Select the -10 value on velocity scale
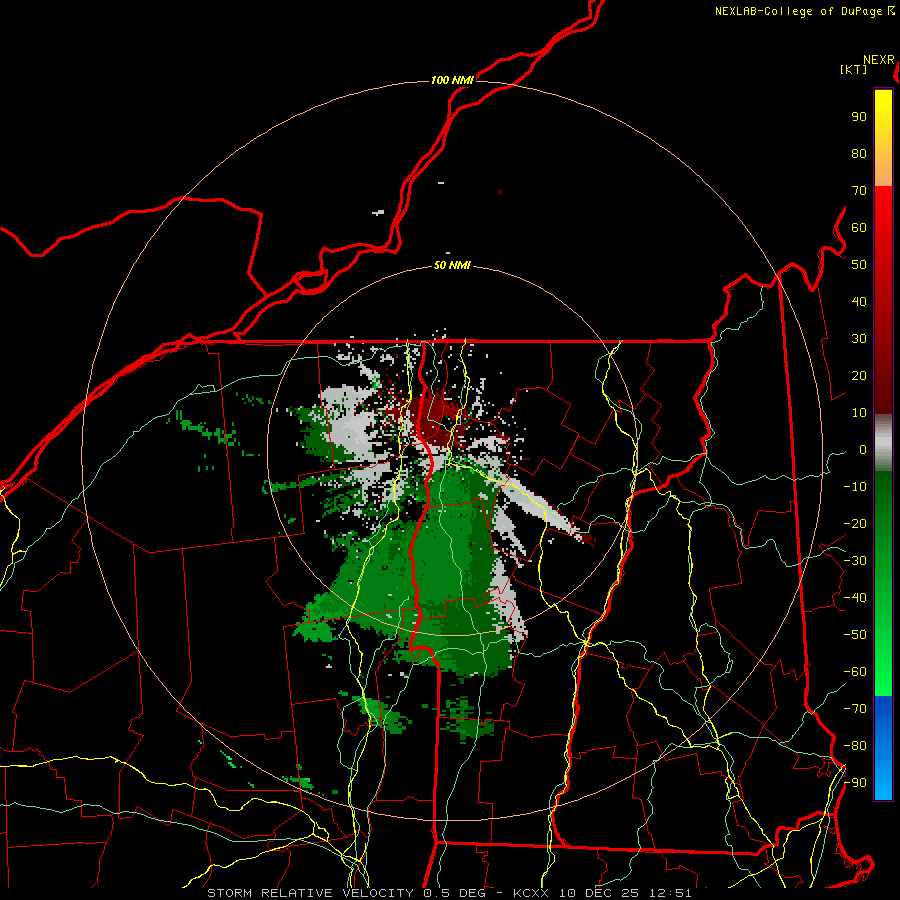 point(855,487)
